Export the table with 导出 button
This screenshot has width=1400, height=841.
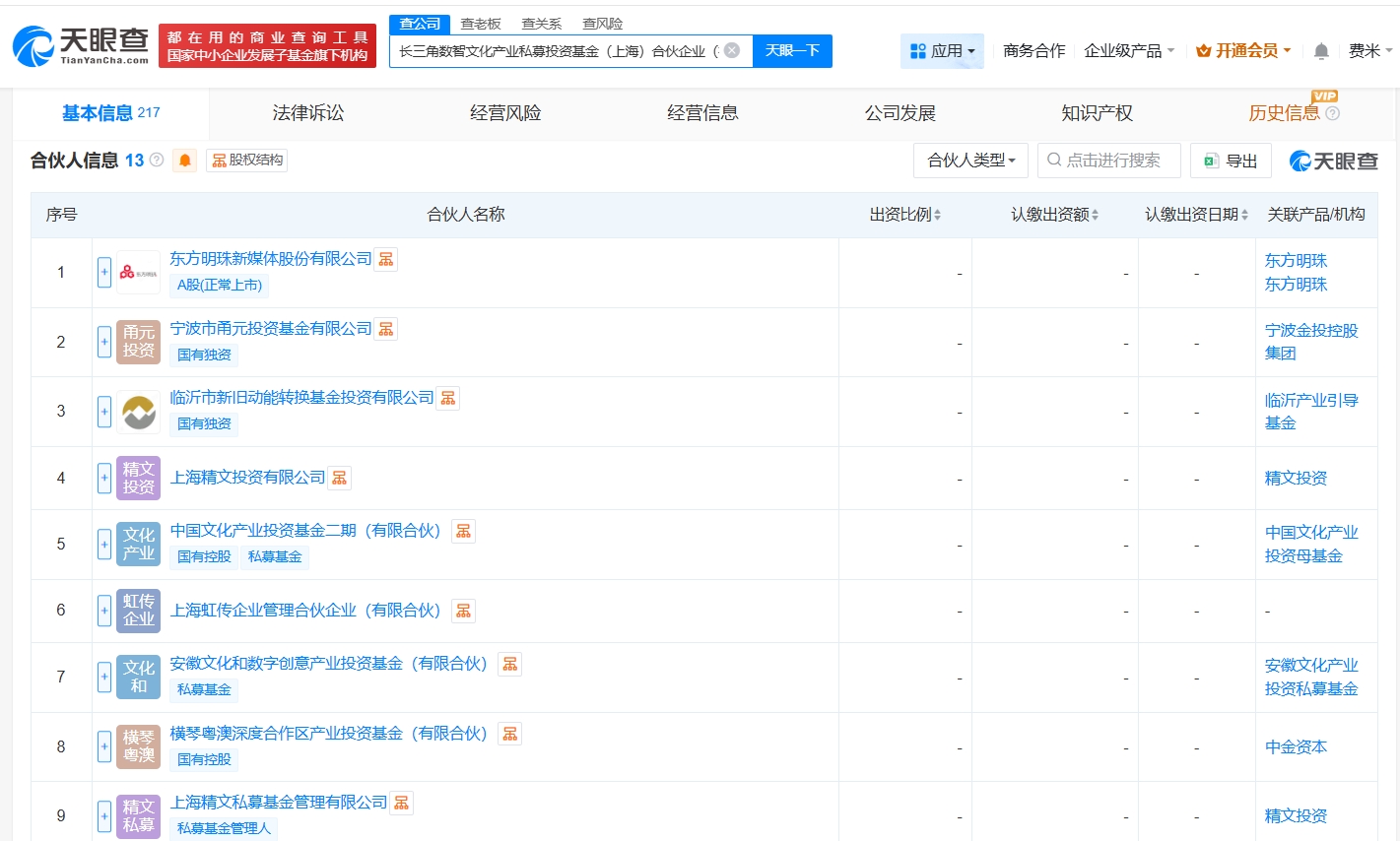1231,161
